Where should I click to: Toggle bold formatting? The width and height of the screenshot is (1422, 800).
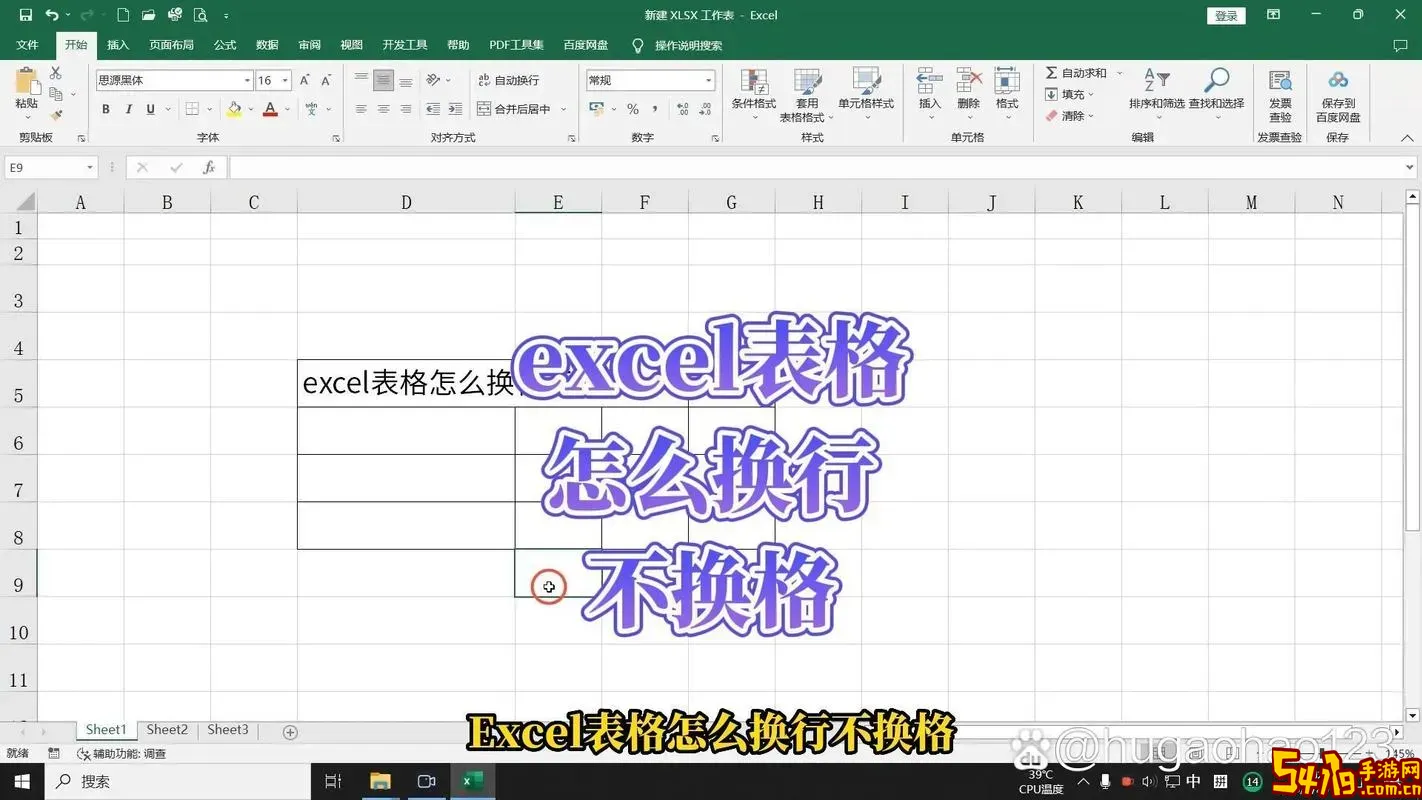(x=106, y=109)
